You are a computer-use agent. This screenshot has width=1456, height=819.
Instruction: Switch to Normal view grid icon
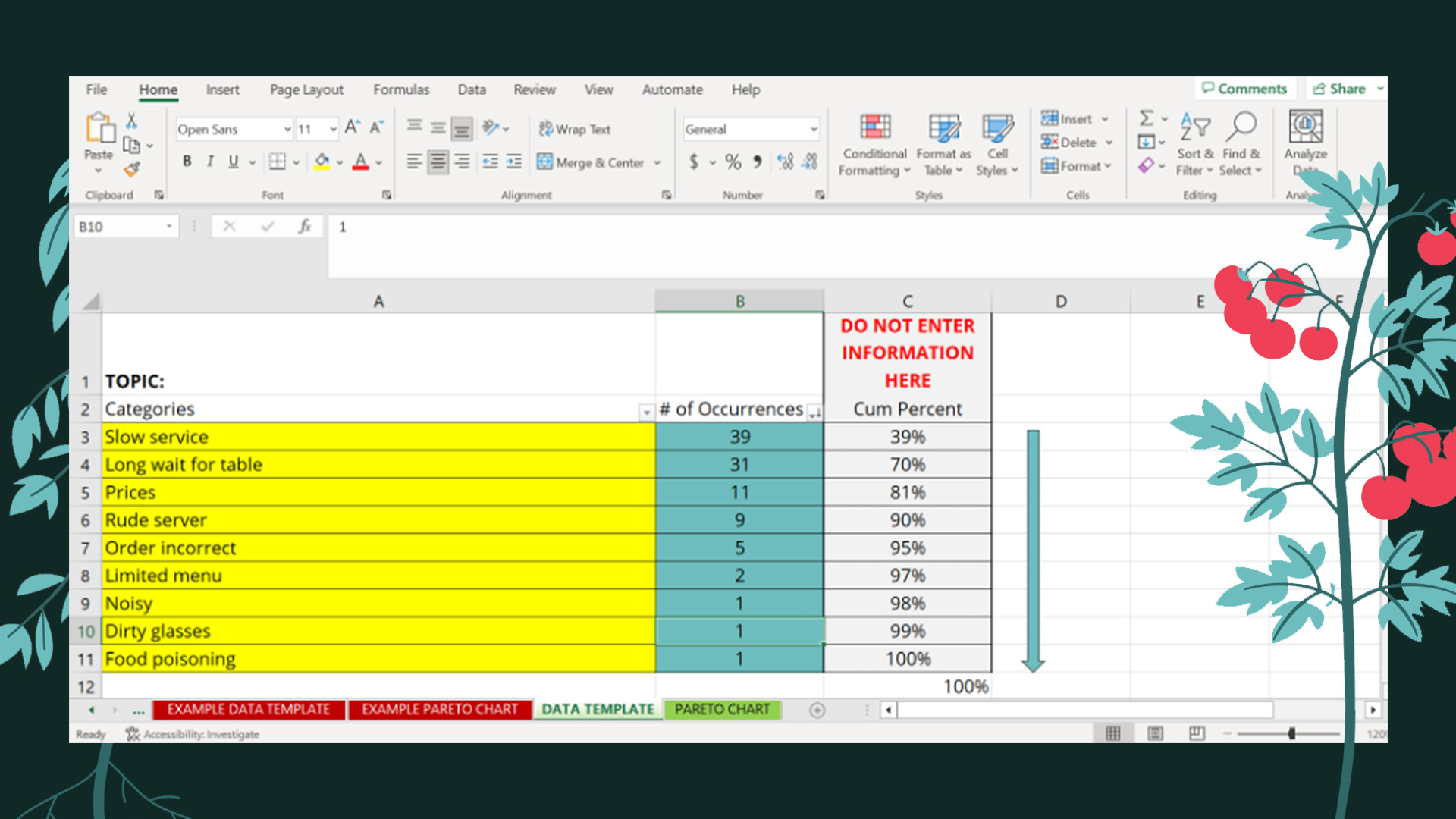(1113, 733)
